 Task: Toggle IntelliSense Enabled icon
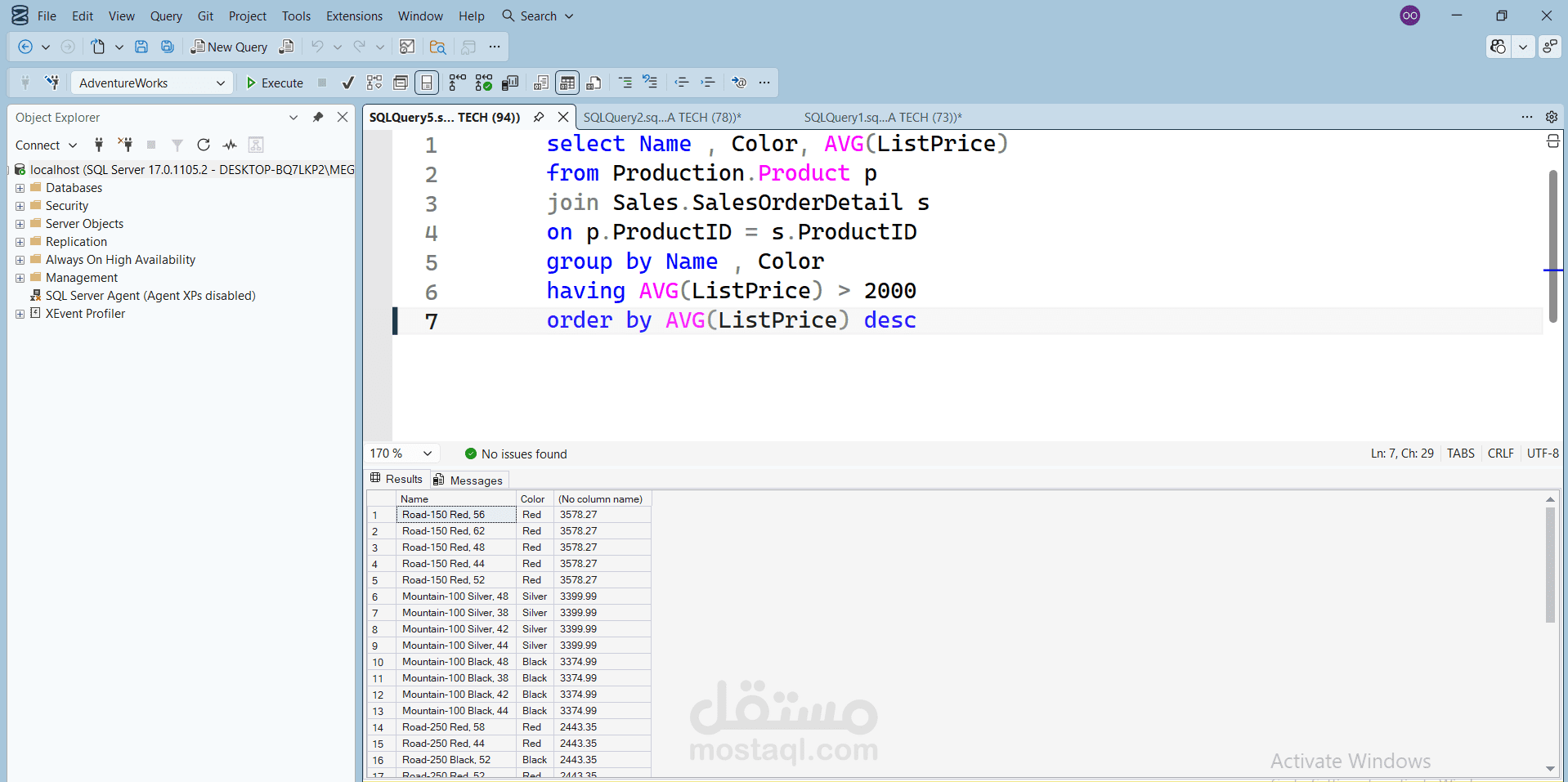click(427, 83)
